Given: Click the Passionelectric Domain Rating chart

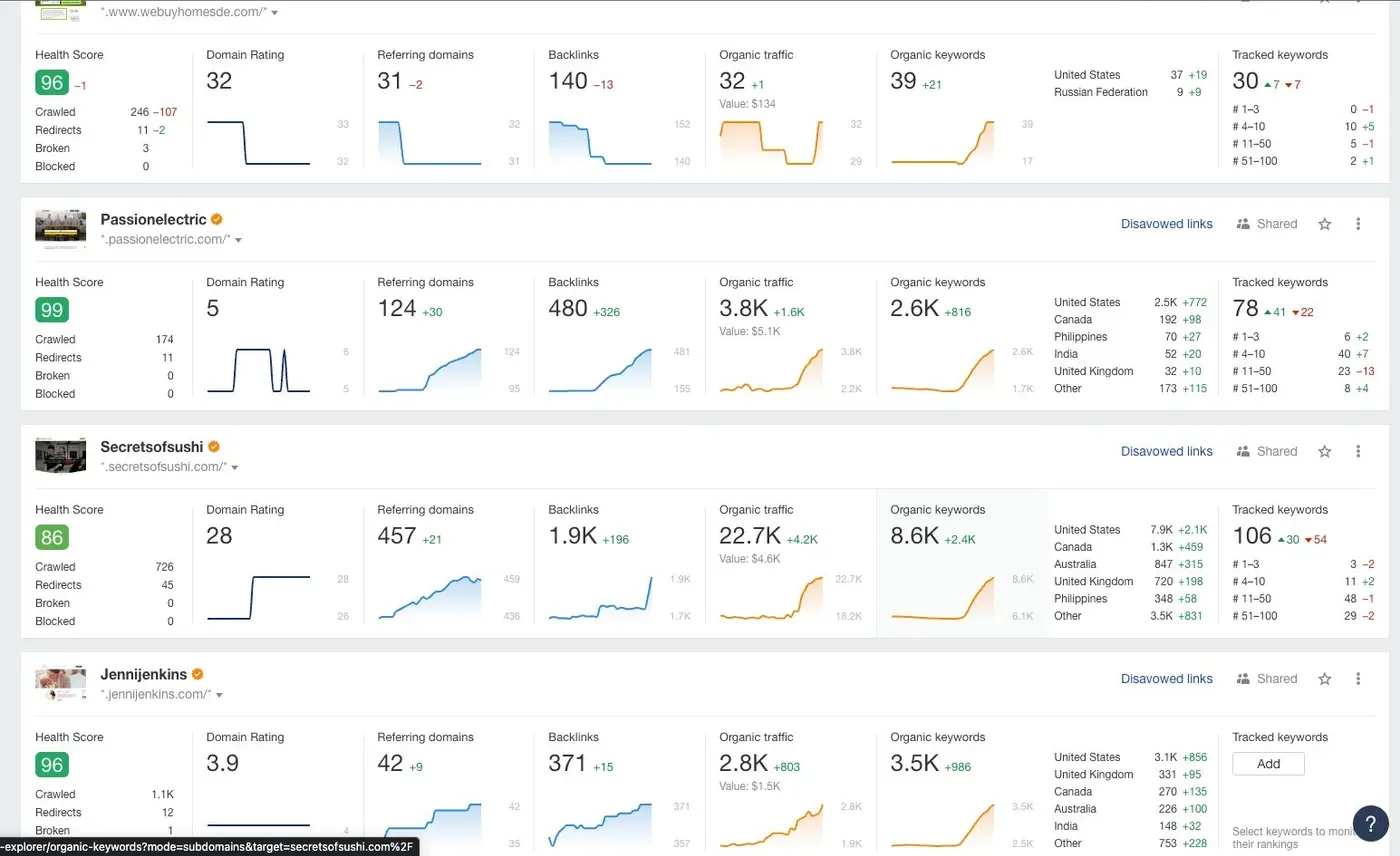Looking at the screenshot, I should click(x=259, y=370).
